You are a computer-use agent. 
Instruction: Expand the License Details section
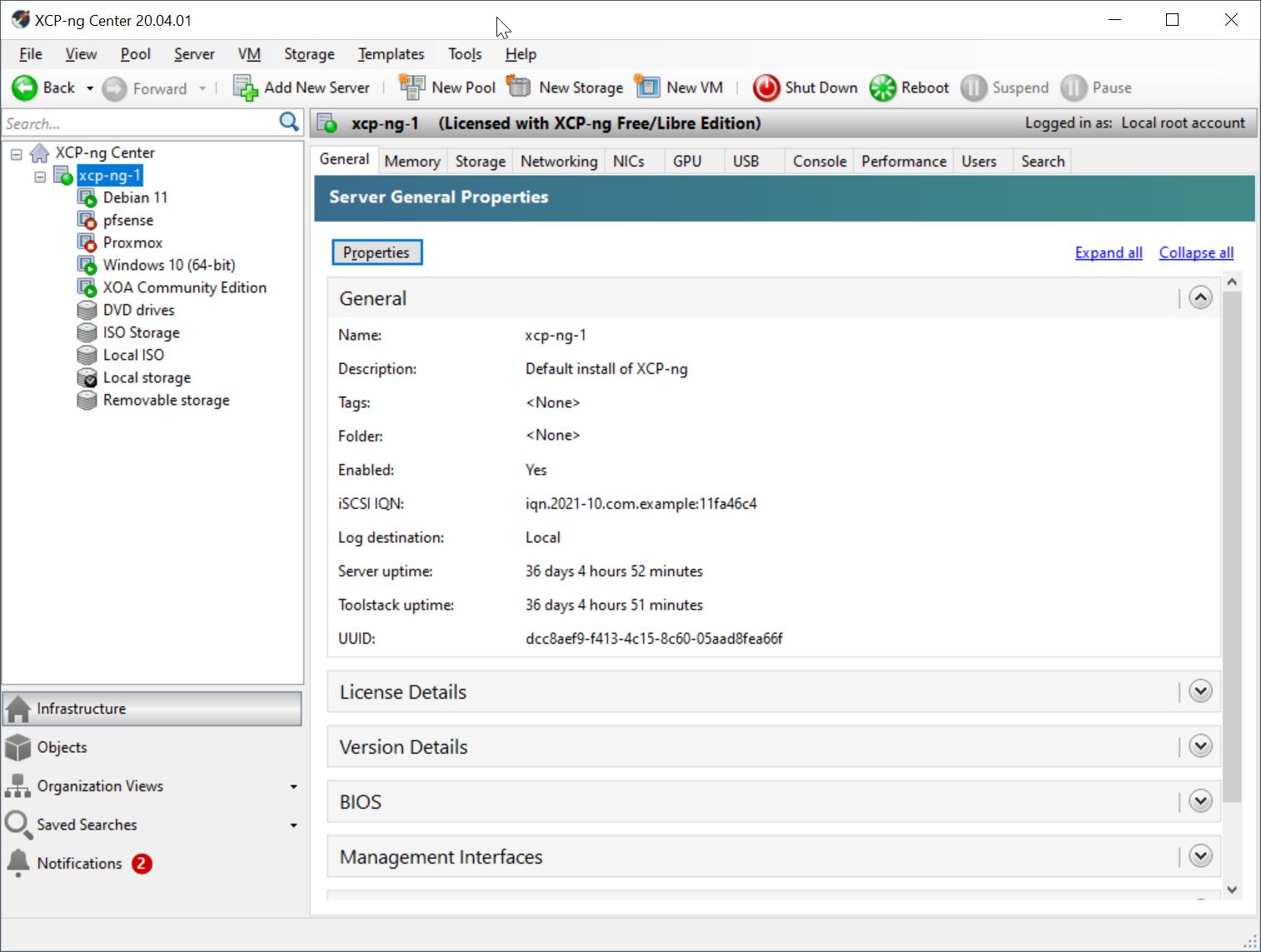tap(1200, 690)
